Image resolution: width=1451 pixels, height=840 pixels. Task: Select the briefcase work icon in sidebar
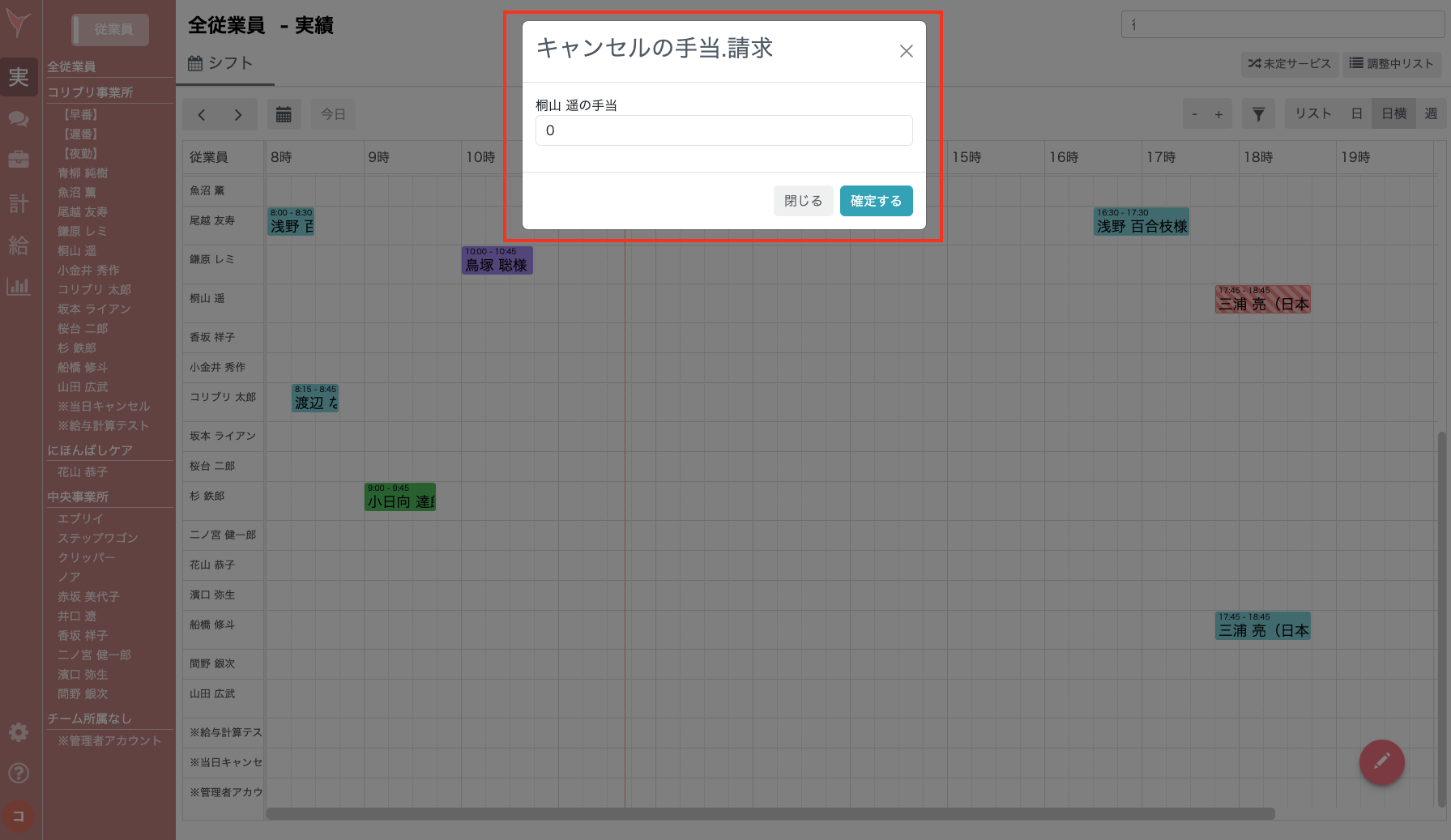click(x=19, y=160)
